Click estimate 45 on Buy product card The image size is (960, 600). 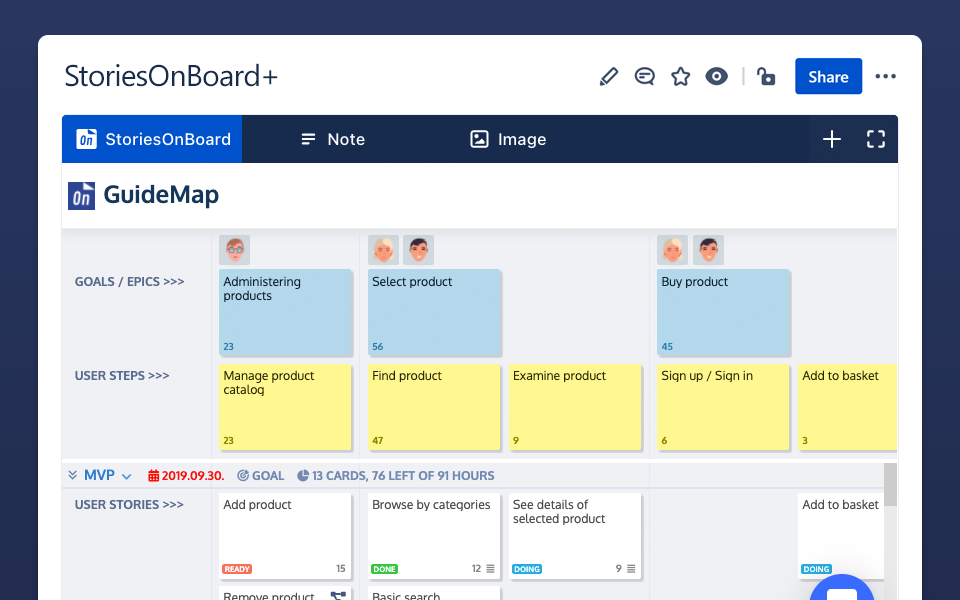[x=667, y=347]
